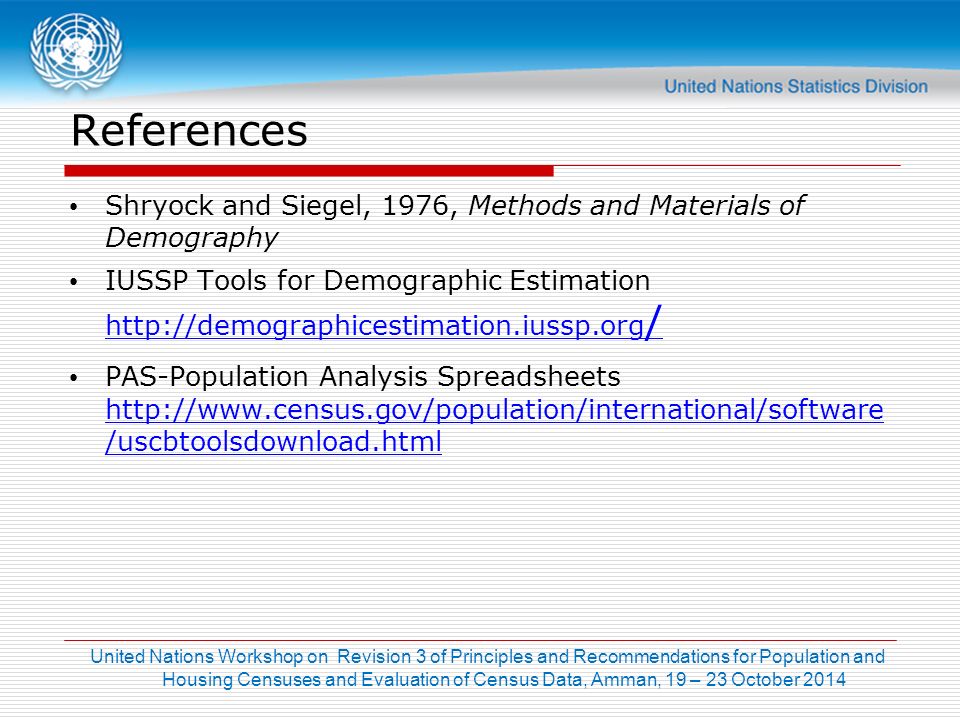This screenshot has width=960, height=720.
Task: Click the United Nations emblem logo
Action: click(x=76, y=53)
